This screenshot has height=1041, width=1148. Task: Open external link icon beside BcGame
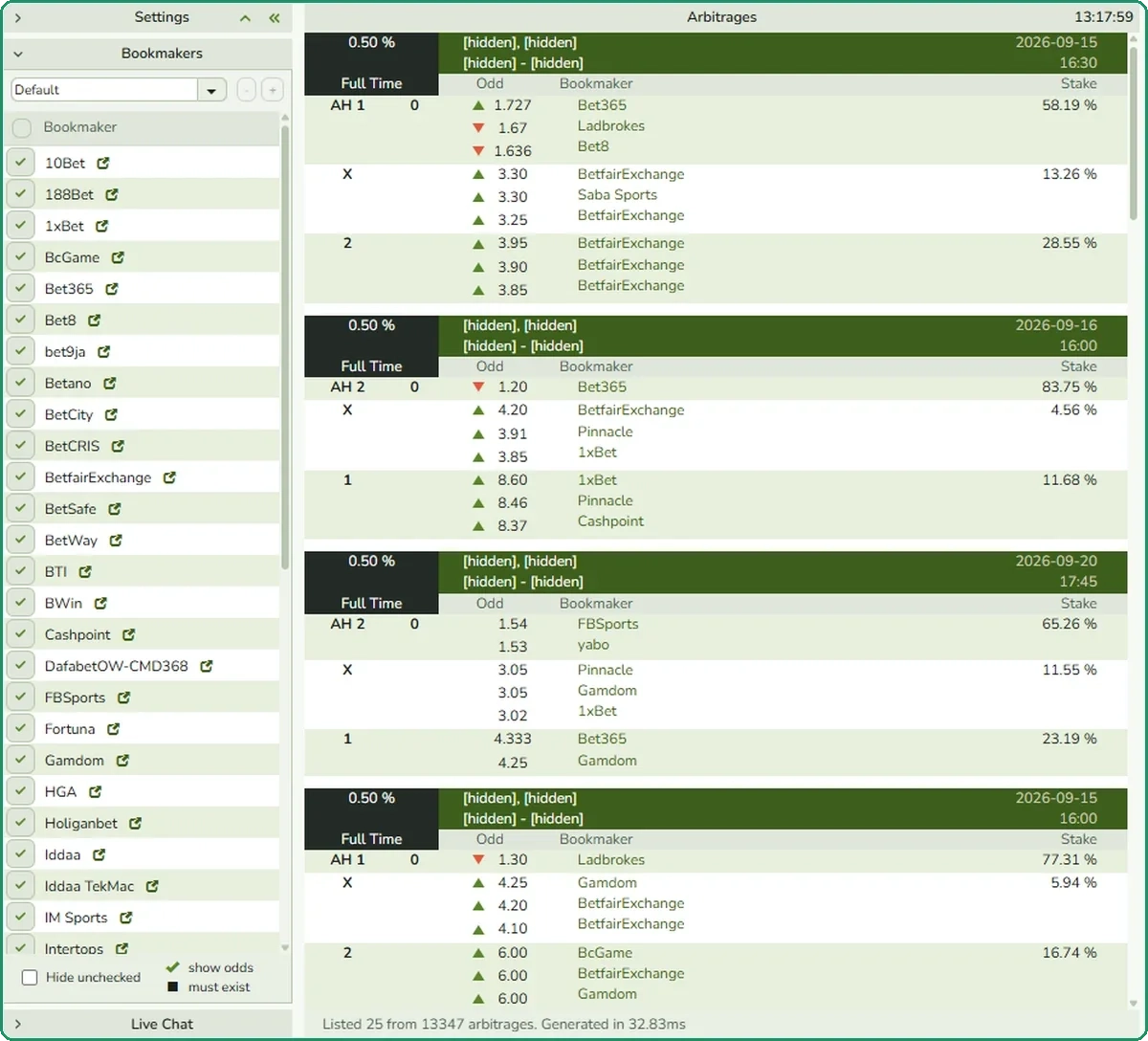(118, 257)
